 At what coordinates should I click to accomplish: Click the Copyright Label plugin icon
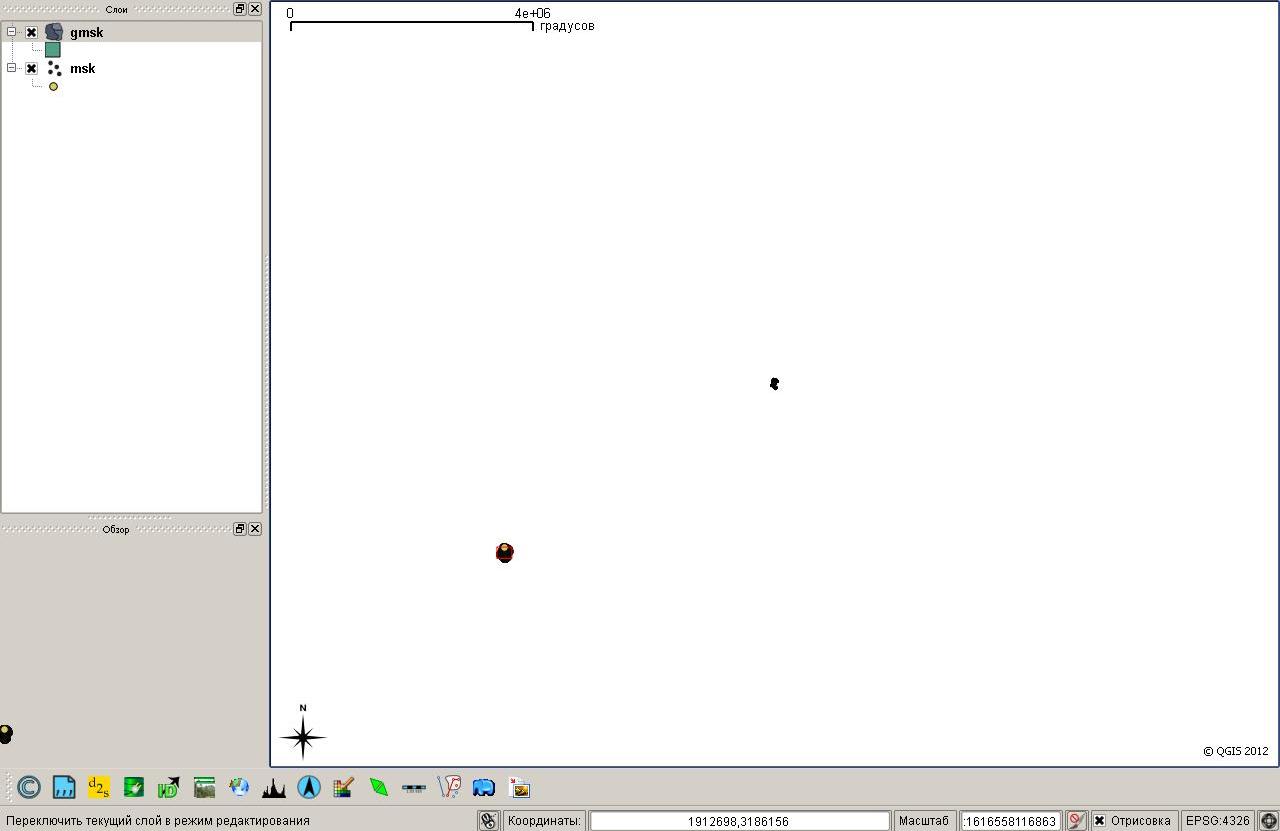pos(29,788)
